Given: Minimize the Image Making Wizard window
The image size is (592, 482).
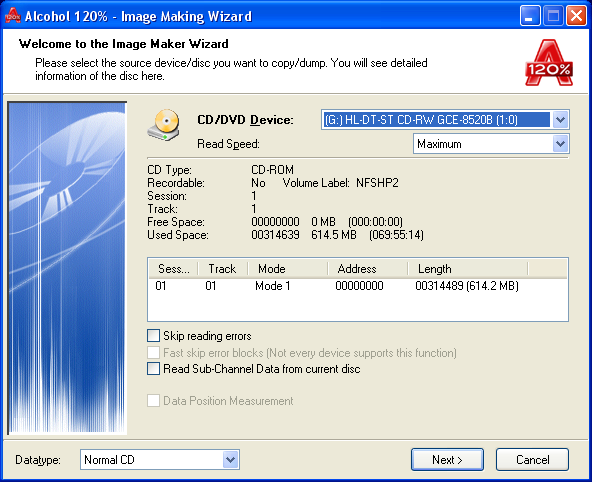Looking at the screenshot, I should pyautogui.click(x=530, y=16).
